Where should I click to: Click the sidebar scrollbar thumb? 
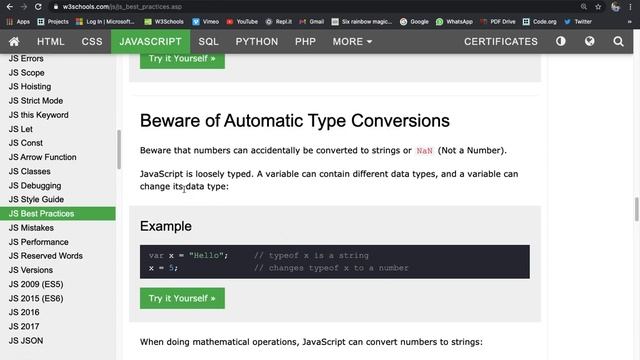point(119,149)
